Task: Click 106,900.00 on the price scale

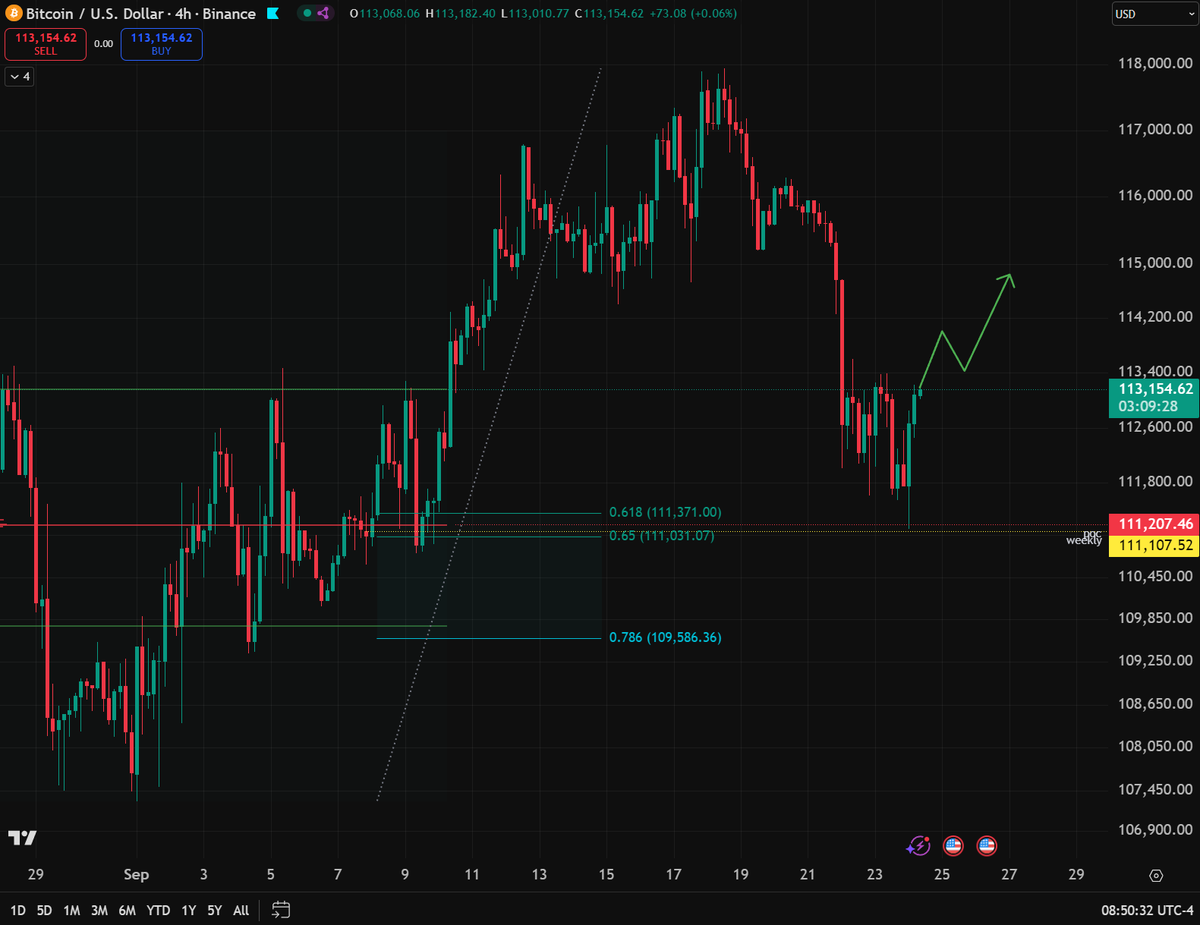Action: pyautogui.click(x=1155, y=830)
